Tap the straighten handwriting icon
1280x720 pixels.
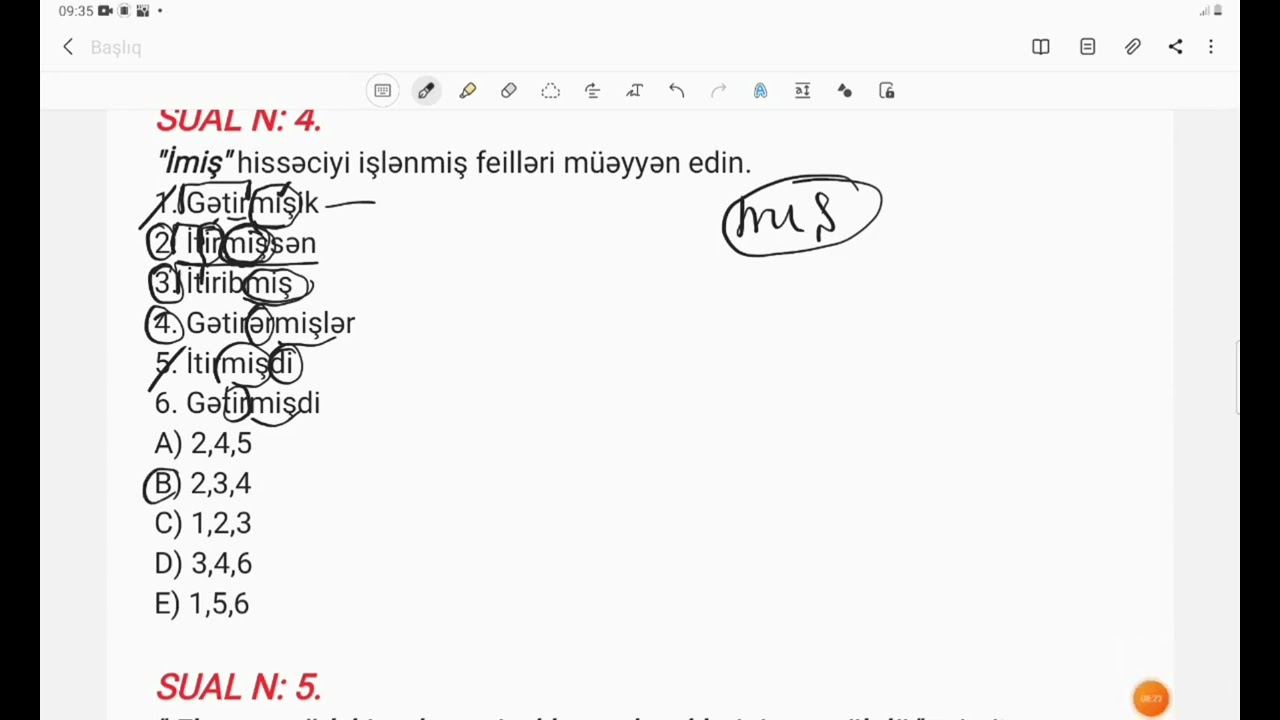(x=593, y=91)
